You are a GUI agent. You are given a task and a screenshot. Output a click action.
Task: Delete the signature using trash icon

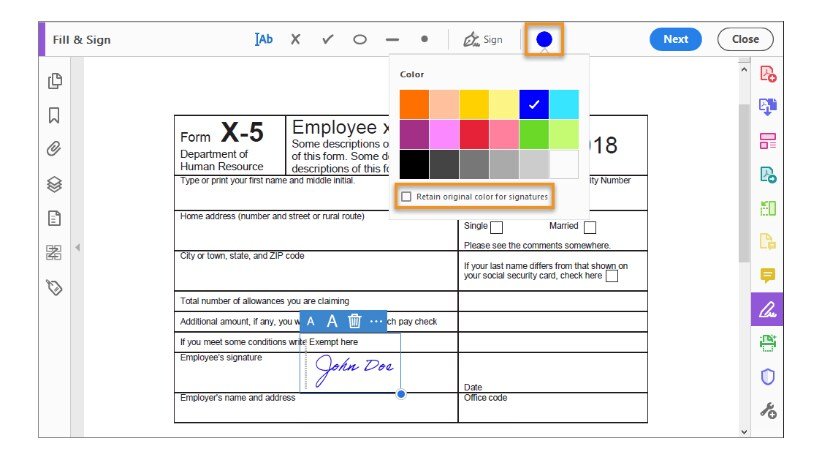(354, 321)
